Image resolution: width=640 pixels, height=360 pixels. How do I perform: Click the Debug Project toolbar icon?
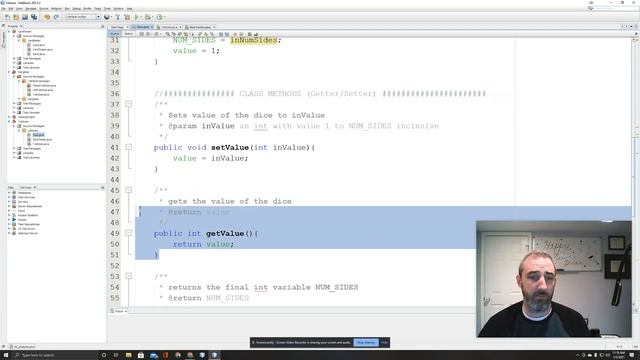tap(148, 17)
